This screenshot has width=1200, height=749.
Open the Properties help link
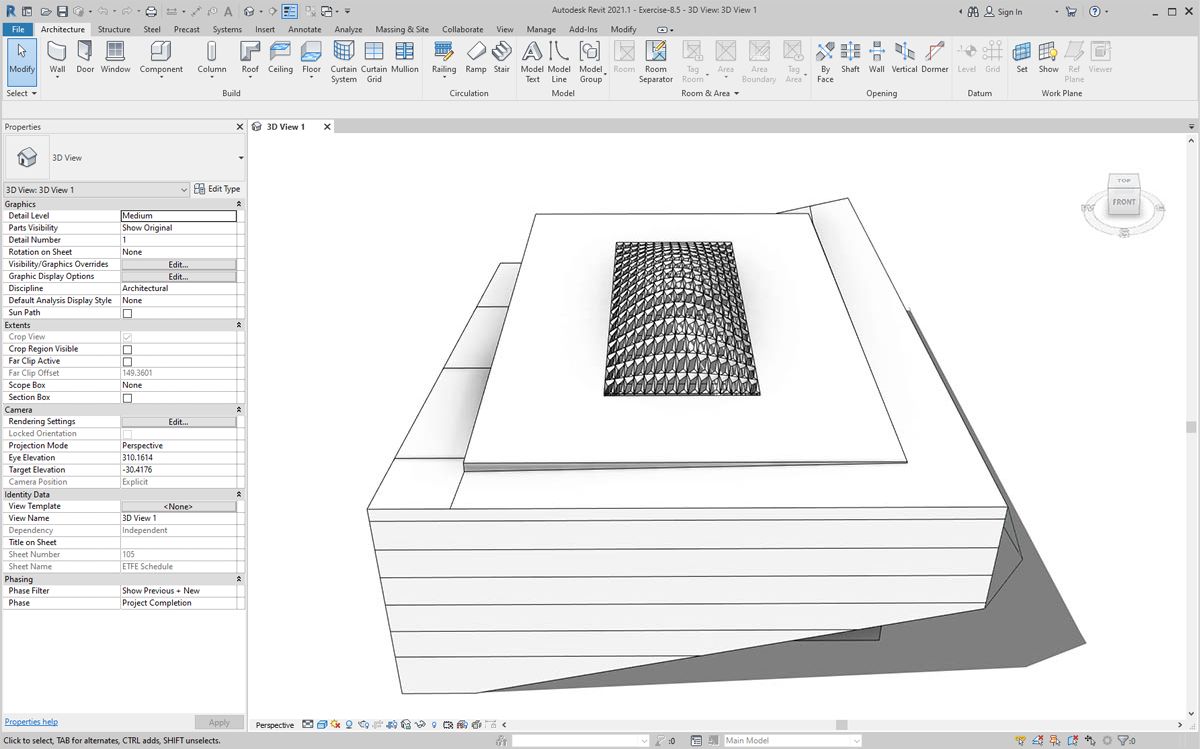[x=31, y=721]
